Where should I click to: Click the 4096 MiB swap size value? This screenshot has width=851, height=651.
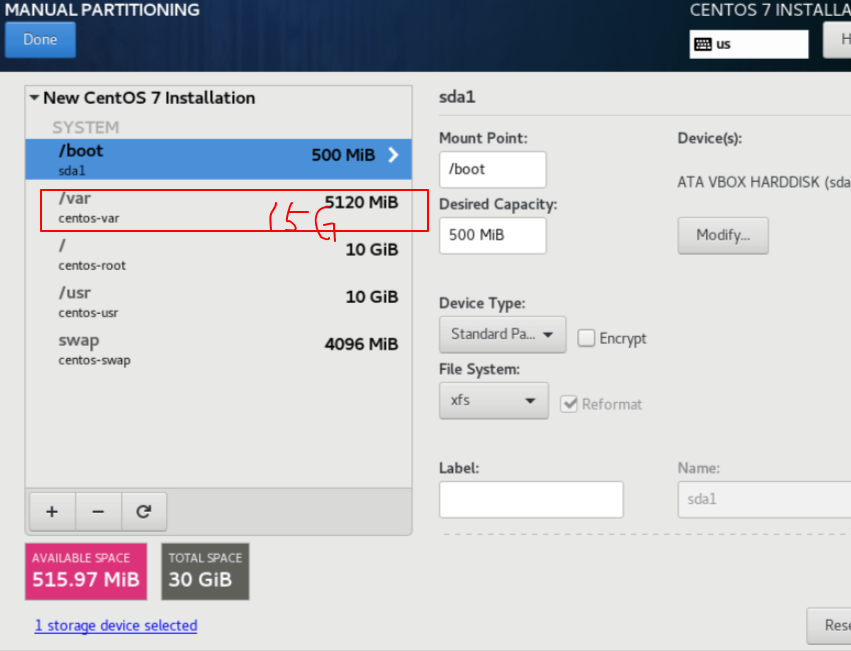pyautogui.click(x=361, y=344)
